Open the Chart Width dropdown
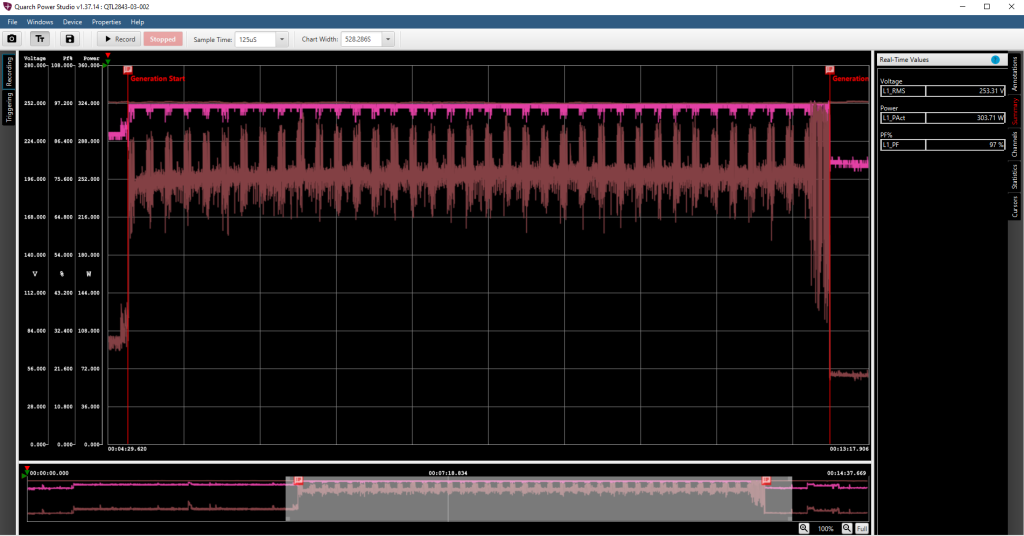This screenshot has height=536, width=1024. click(388, 39)
